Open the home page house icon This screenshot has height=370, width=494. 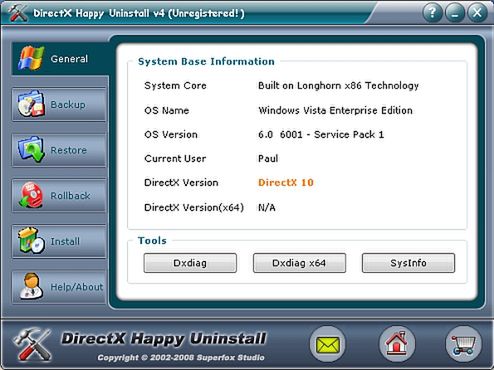[x=397, y=344]
